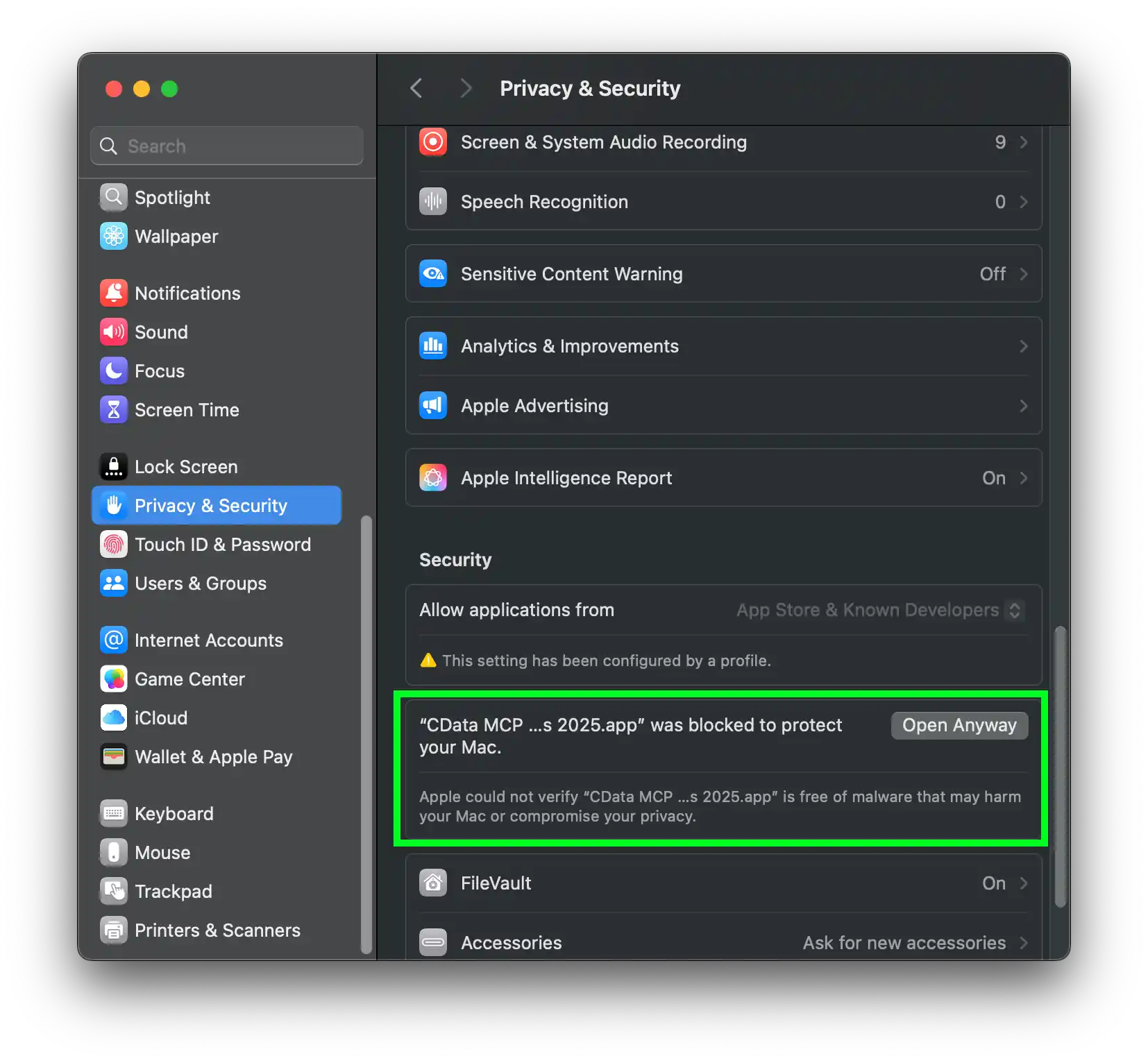Image resolution: width=1148 pixels, height=1063 pixels.
Task: Select Notifications in the sidebar
Action: click(x=187, y=294)
